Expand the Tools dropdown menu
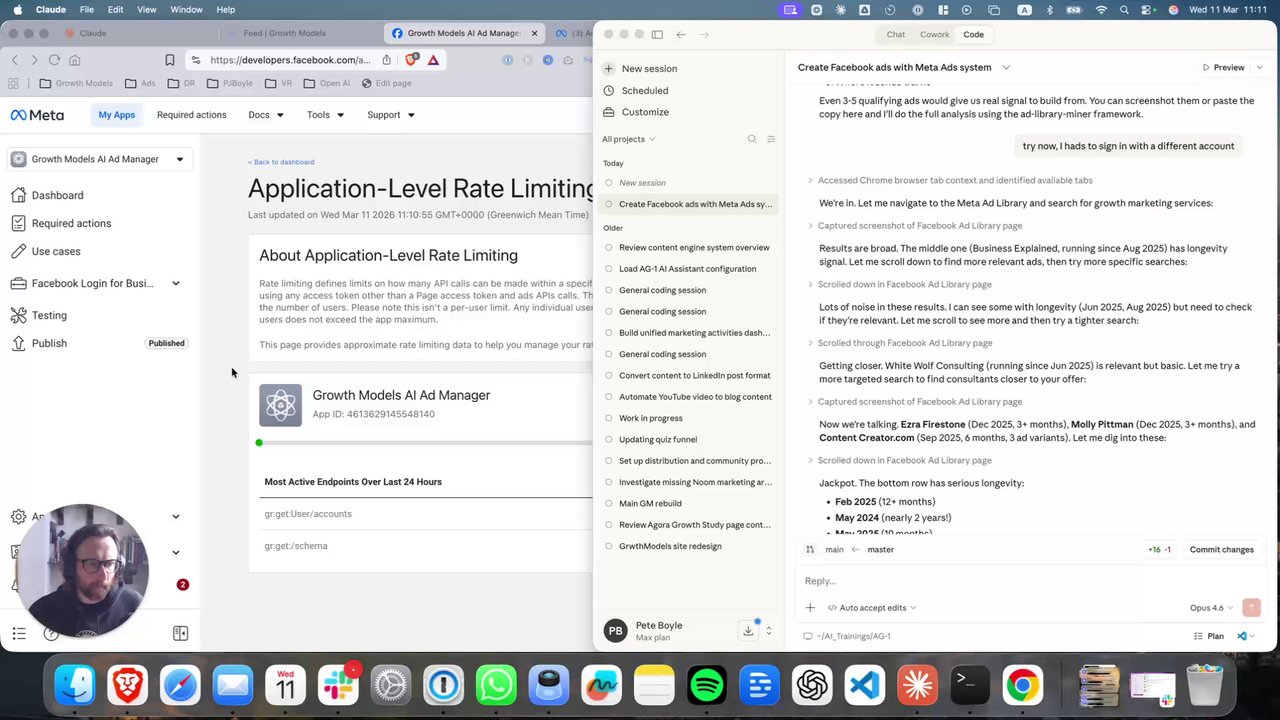This screenshot has width=1280, height=720. pyautogui.click(x=325, y=115)
